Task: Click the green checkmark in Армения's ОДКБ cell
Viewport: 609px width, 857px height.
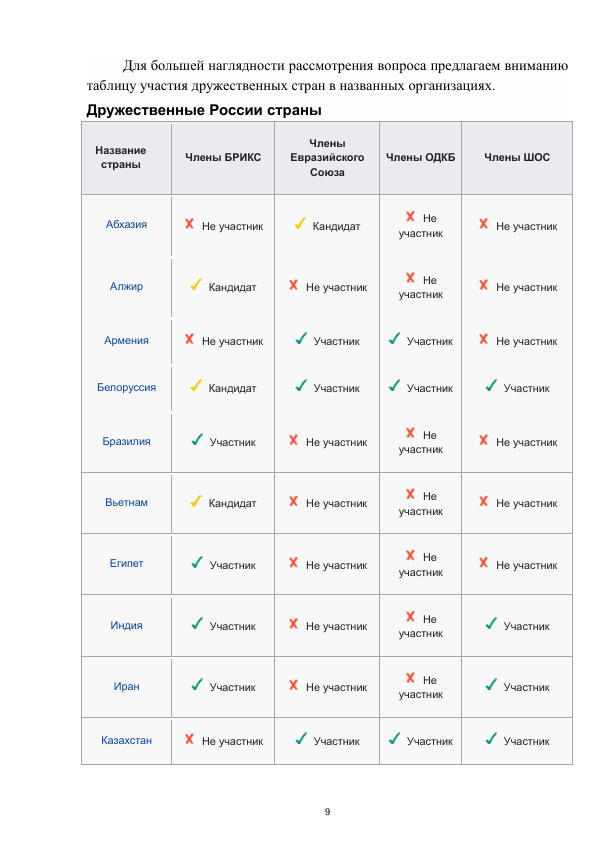Action: pyautogui.click(x=395, y=340)
